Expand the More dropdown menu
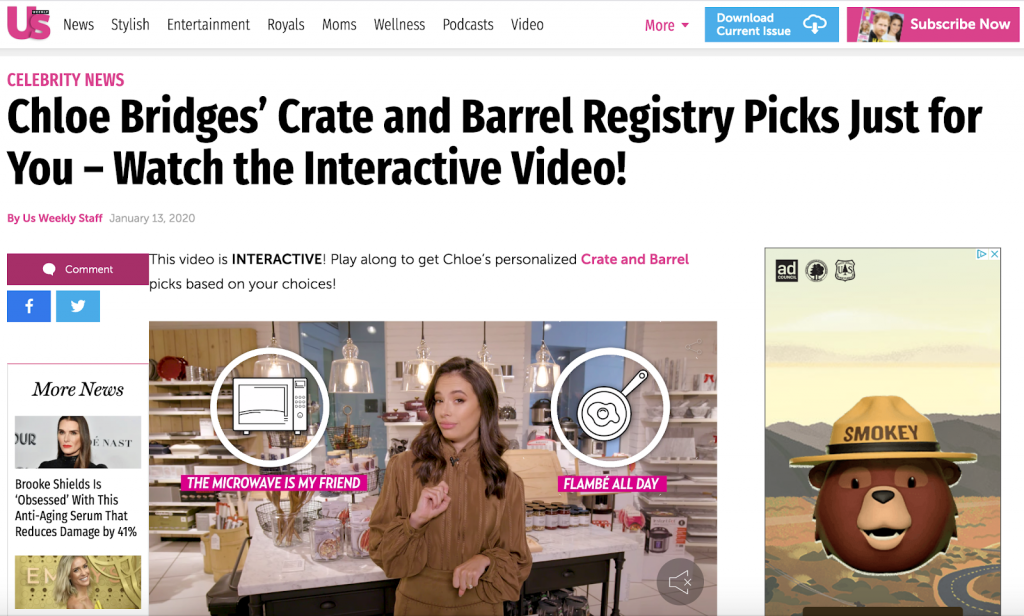 pyautogui.click(x=667, y=25)
